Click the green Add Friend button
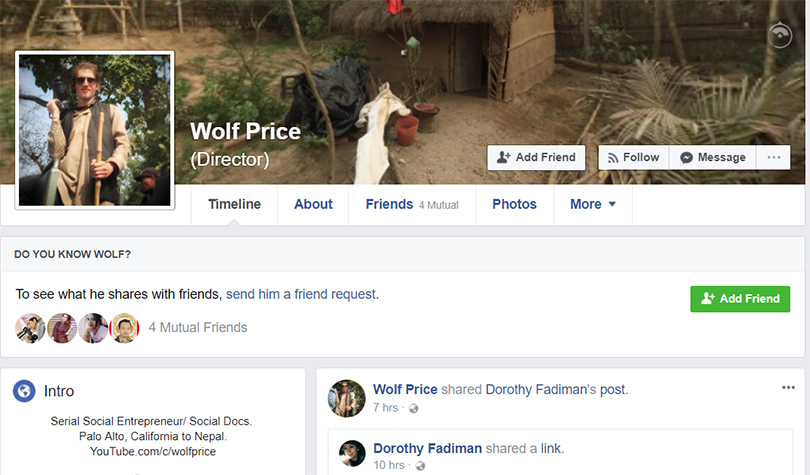This screenshot has height=475, width=810. (740, 298)
